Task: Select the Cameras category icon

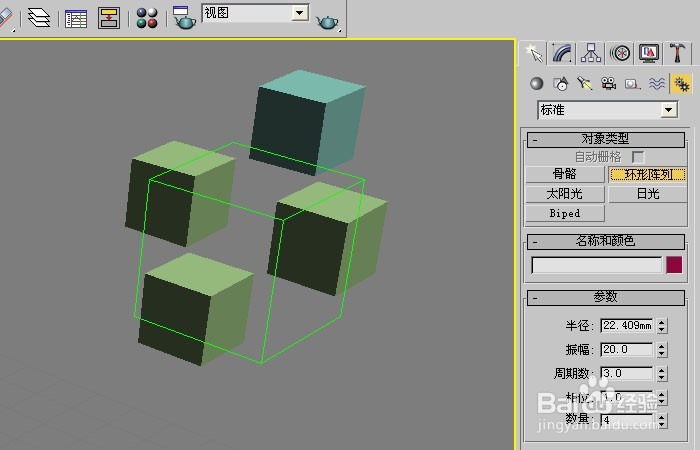Action: (608, 83)
